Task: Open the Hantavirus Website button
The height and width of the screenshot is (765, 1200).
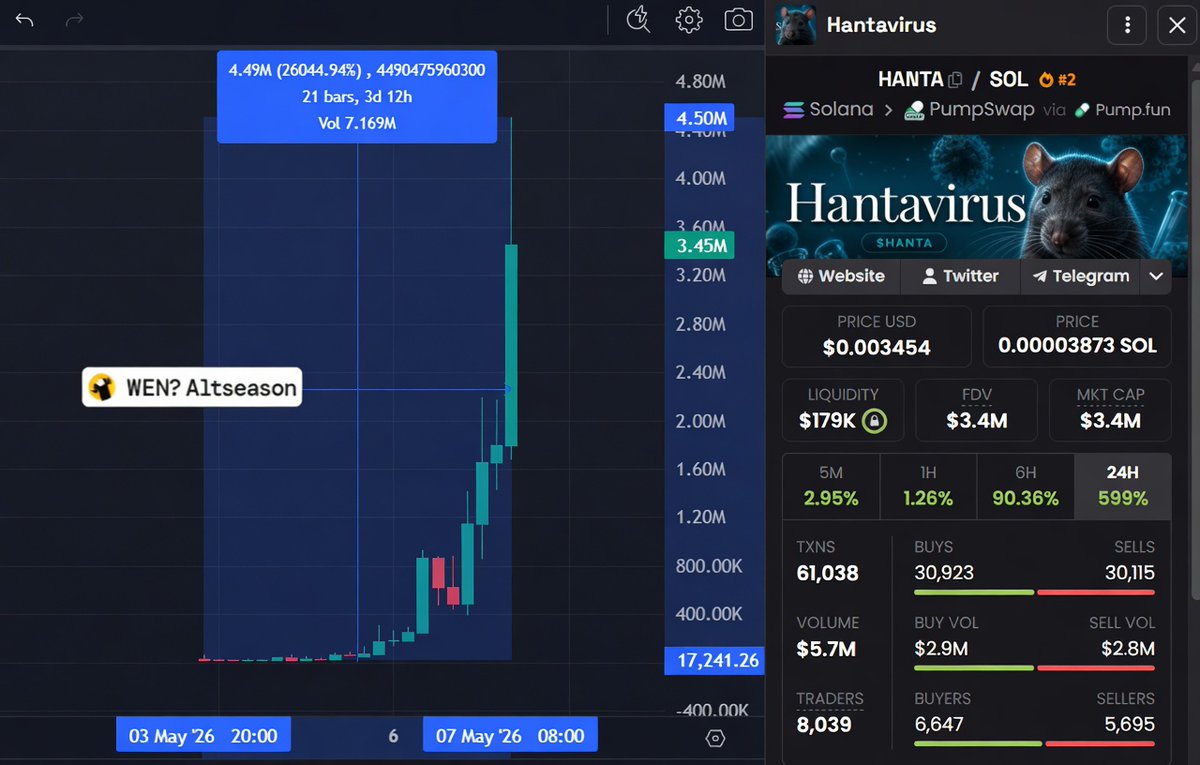Action: [x=841, y=276]
